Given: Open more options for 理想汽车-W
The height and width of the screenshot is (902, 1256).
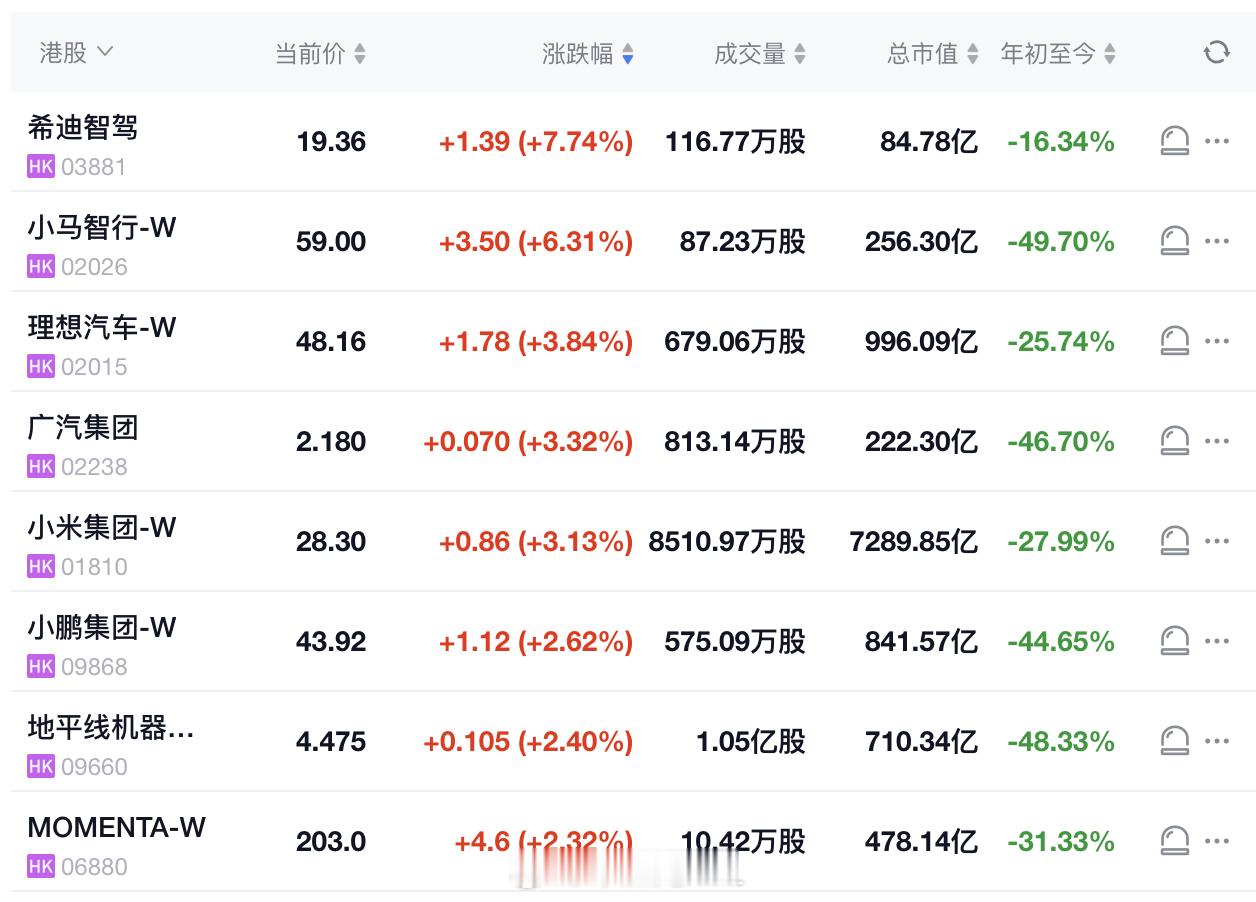Looking at the screenshot, I should click(x=1217, y=341).
